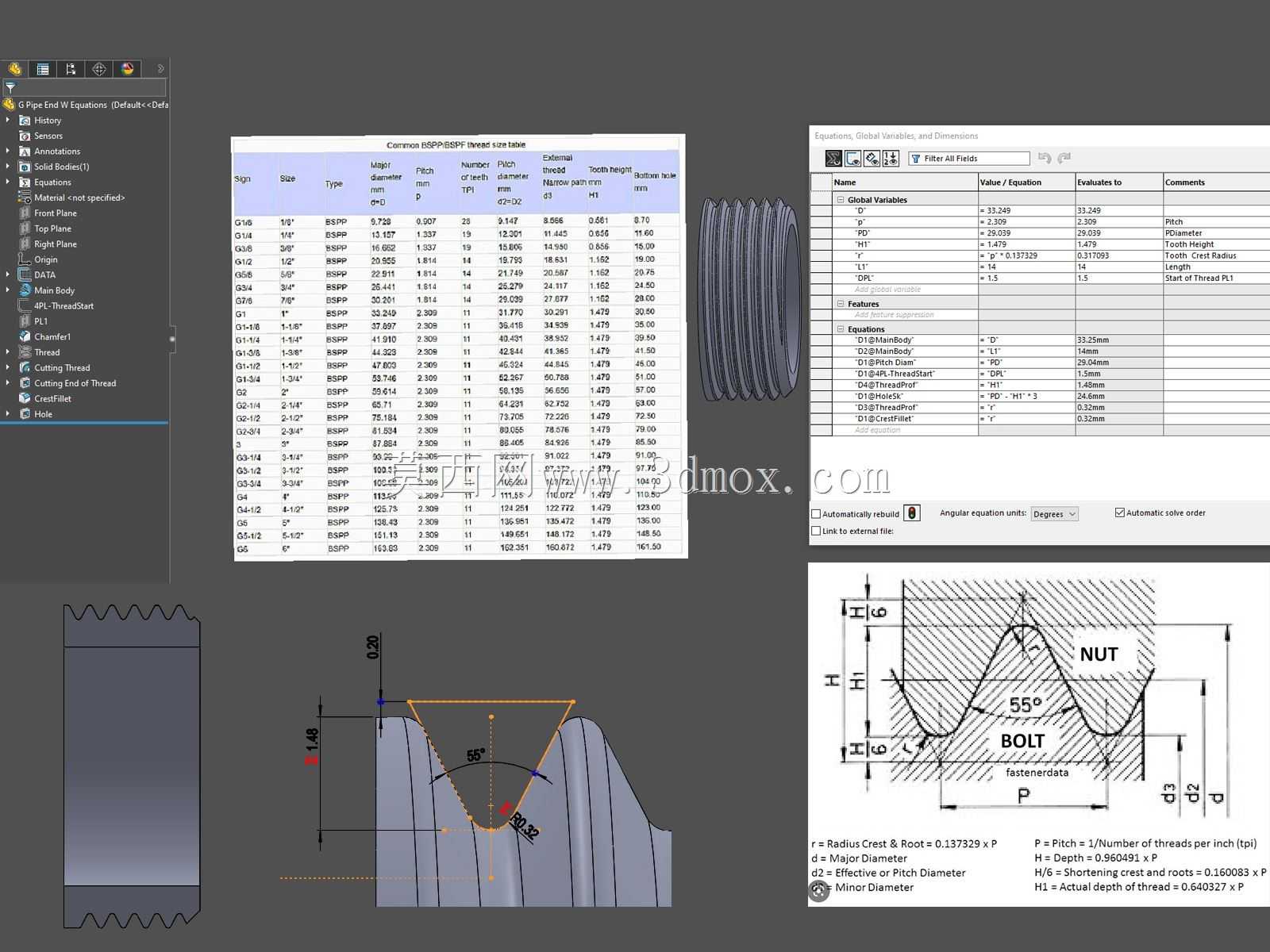Open the DisplayManager color sphere tab

coord(128,69)
